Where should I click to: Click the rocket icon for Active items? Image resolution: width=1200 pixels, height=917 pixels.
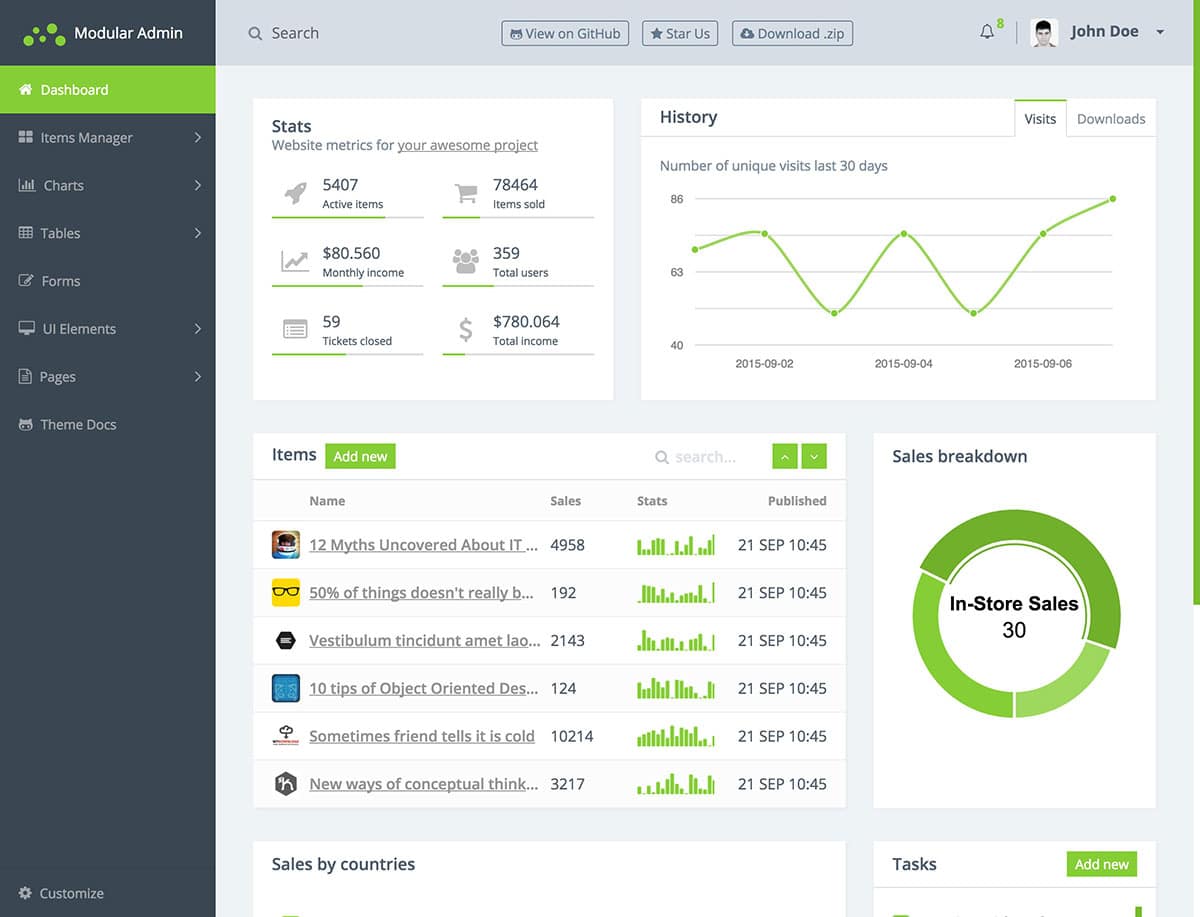click(295, 193)
